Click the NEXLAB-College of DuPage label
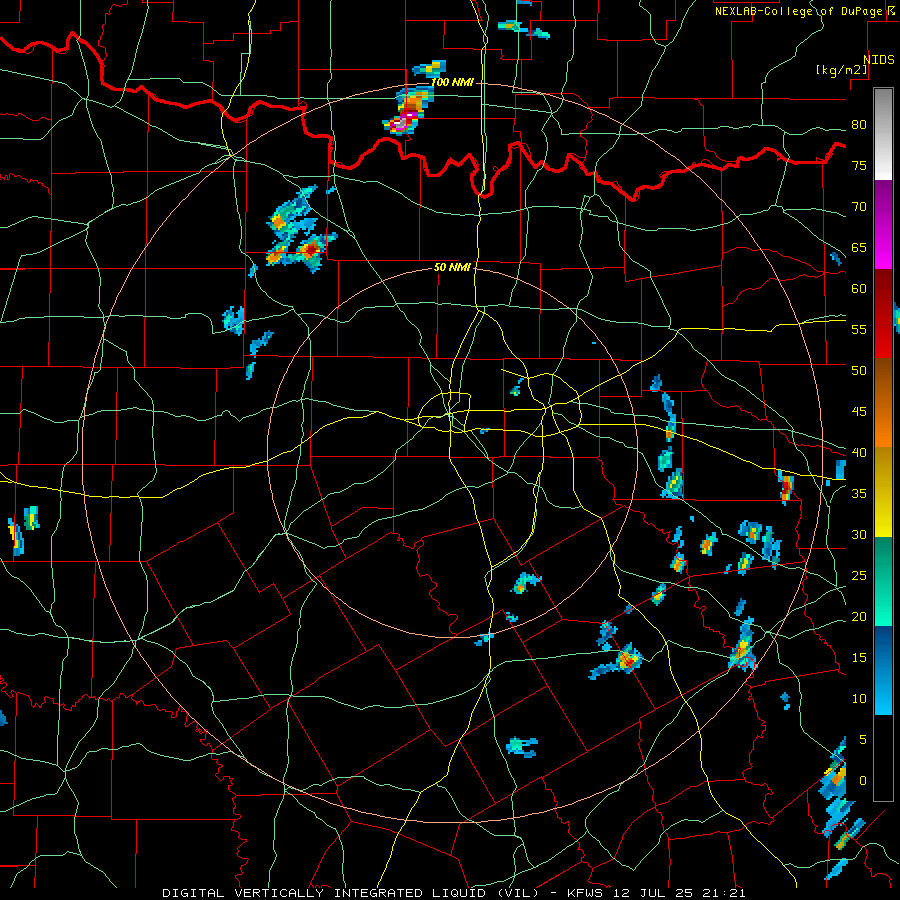900x900 pixels. [798, 11]
